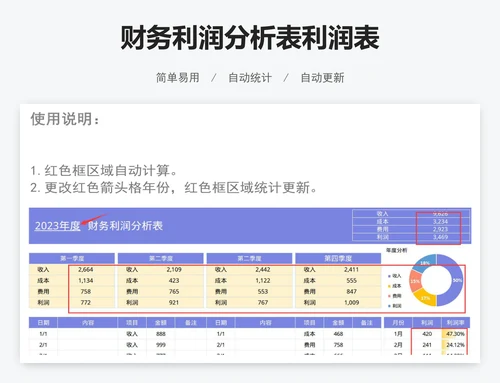Click the 自动统计 tagline text
The height and width of the screenshot is (383, 500).
click(250, 78)
